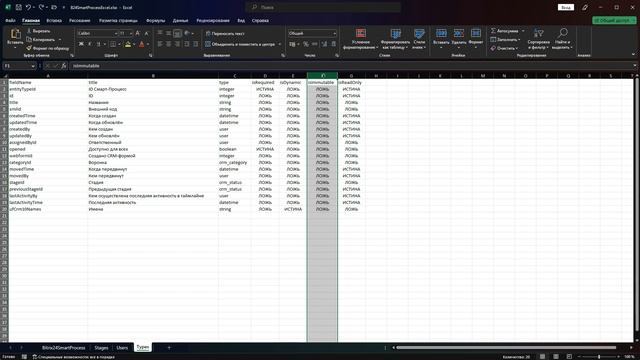Click the Redo arrow in title bar

41,7
